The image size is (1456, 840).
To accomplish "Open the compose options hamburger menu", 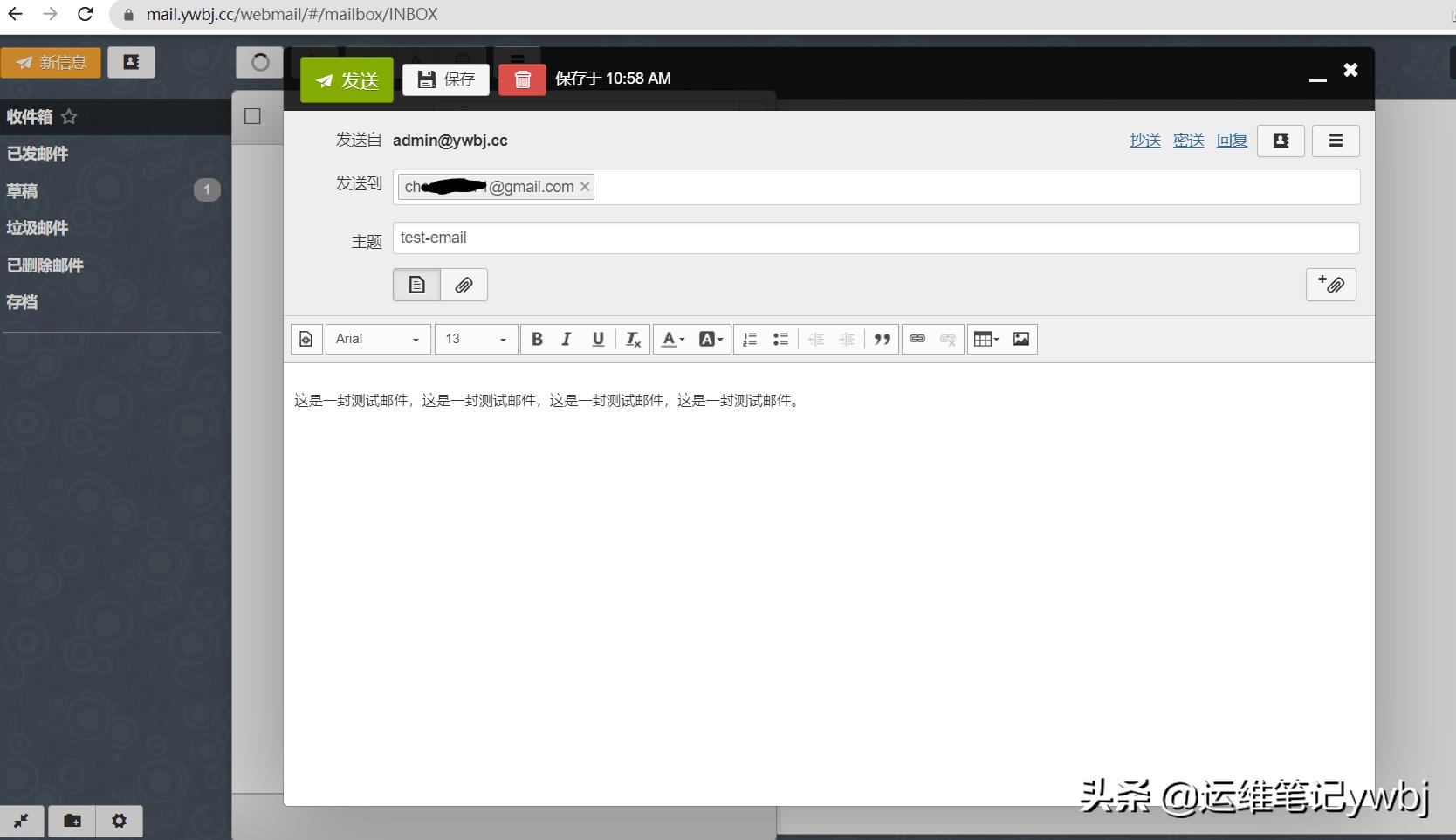I will coord(1336,141).
